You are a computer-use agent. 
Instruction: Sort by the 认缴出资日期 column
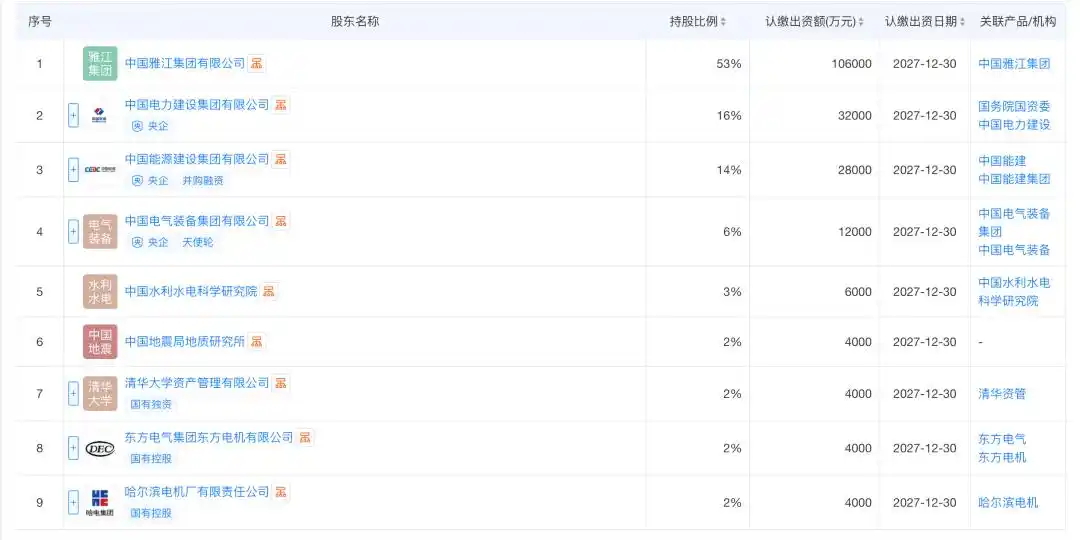pos(924,22)
